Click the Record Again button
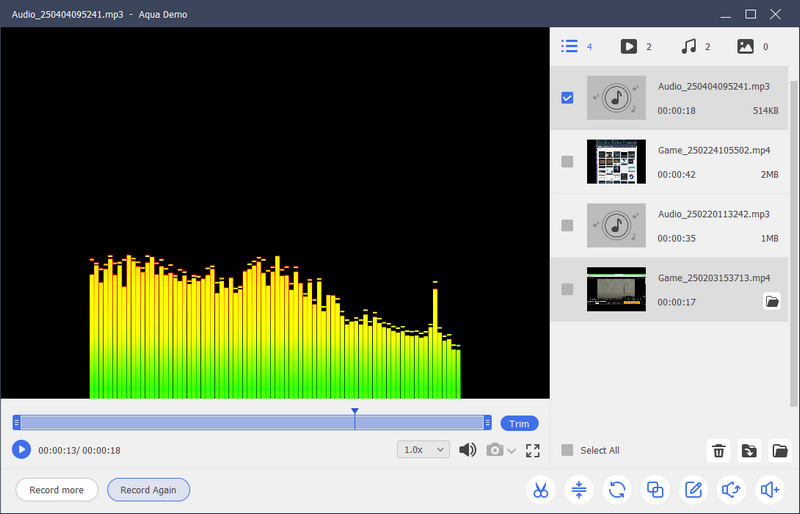The height and width of the screenshot is (514, 800). pyautogui.click(x=148, y=489)
